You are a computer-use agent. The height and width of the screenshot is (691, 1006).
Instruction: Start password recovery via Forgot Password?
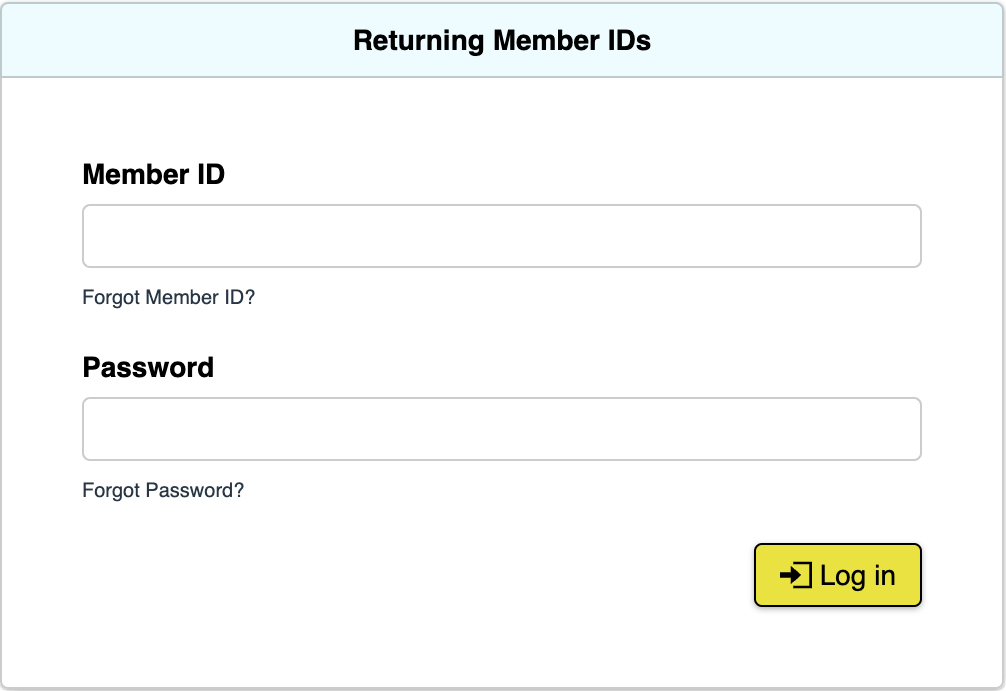[x=163, y=490]
